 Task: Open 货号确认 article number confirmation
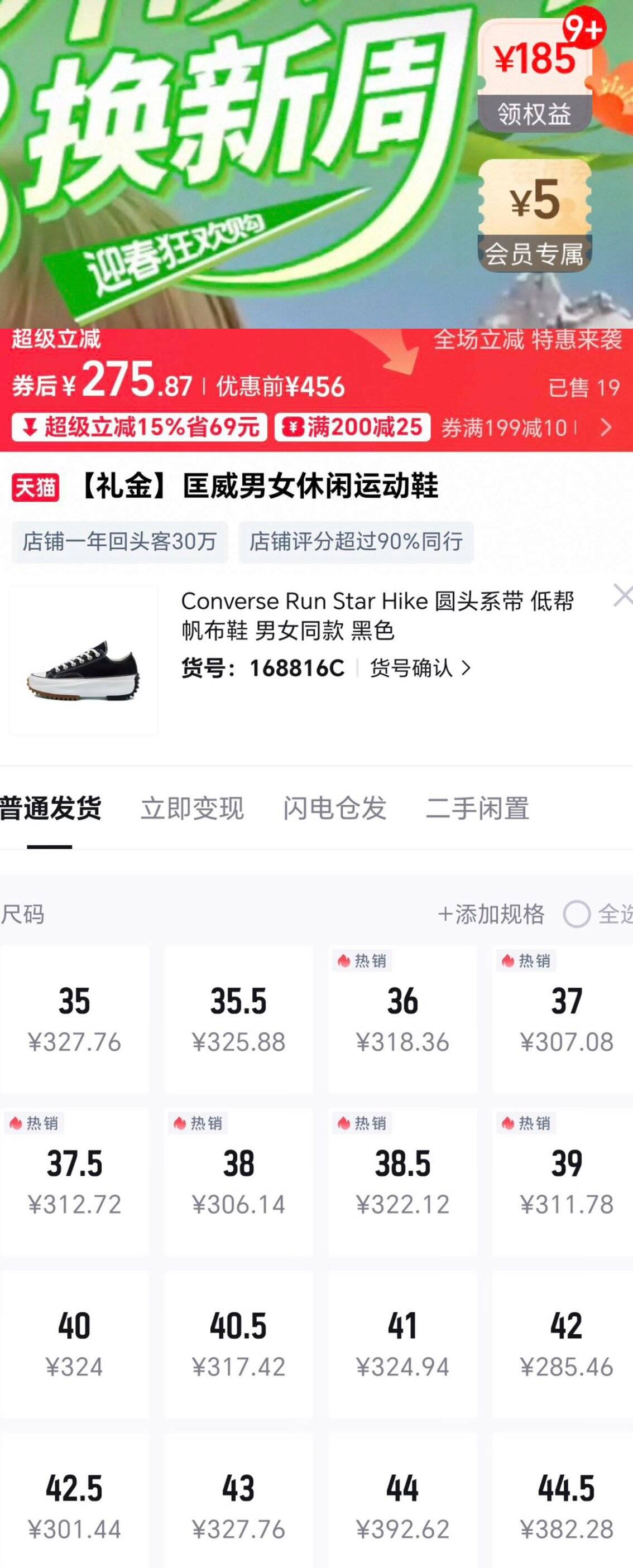(420, 668)
